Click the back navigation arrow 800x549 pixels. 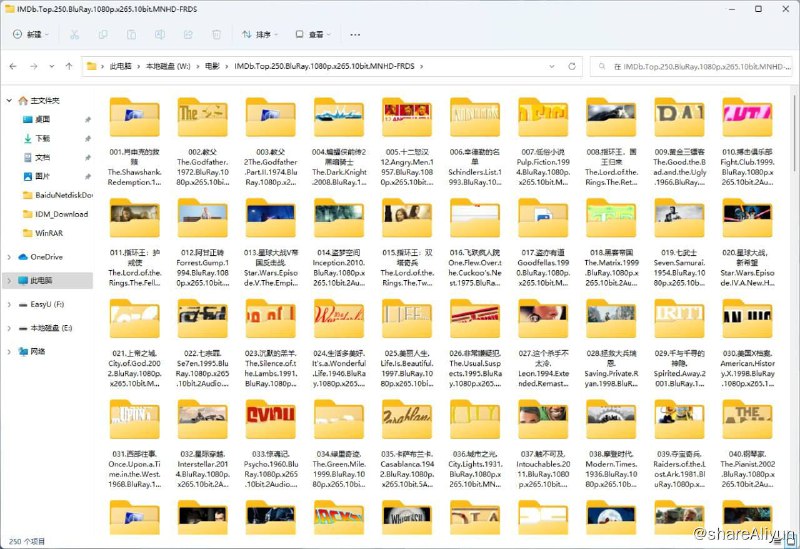[13, 67]
